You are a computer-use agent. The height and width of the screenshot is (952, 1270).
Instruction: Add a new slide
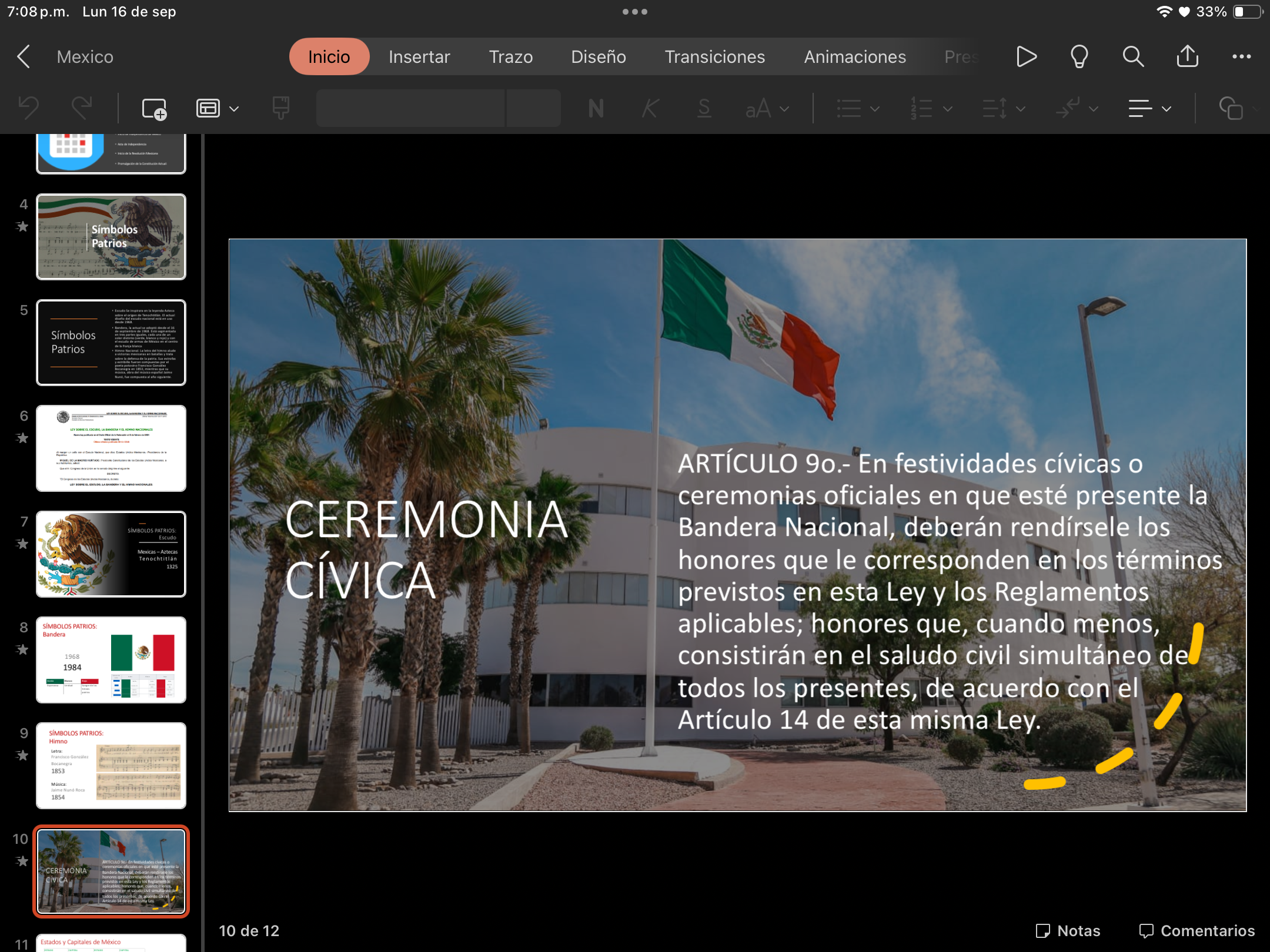pos(155,109)
